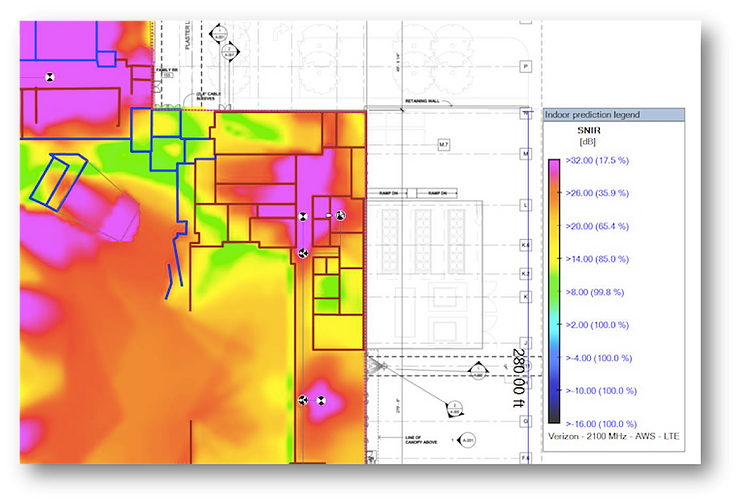Screen dimensions: 740x504
Task: Click grid bubble L
Action: [x=525, y=205]
